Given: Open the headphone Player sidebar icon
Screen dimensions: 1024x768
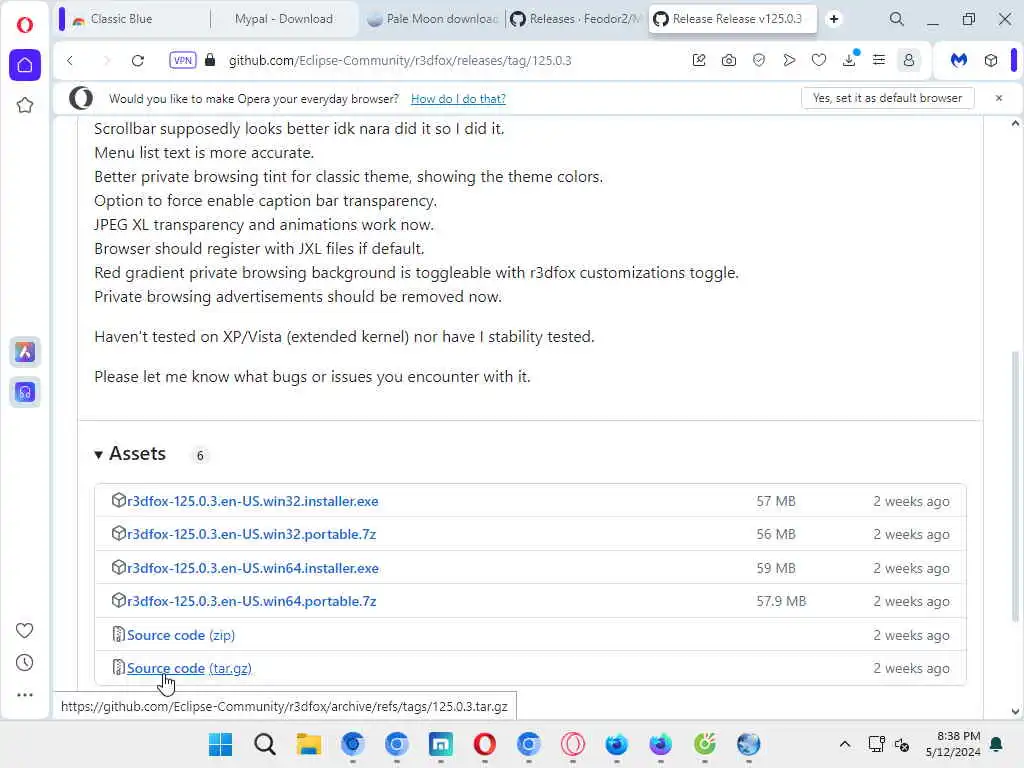Looking at the screenshot, I should (25, 392).
